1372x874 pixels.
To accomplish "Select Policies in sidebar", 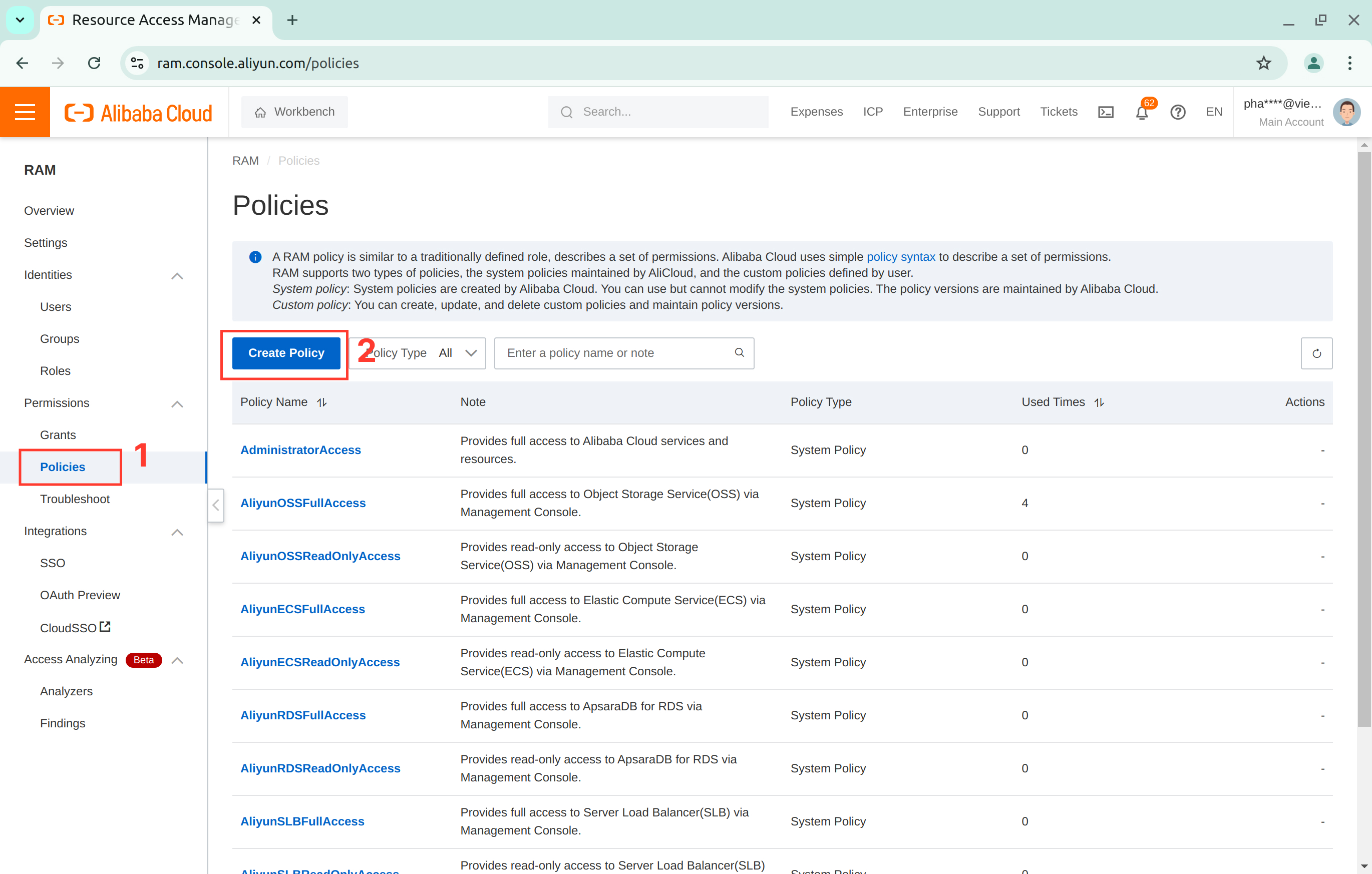I will [x=63, y=467].
